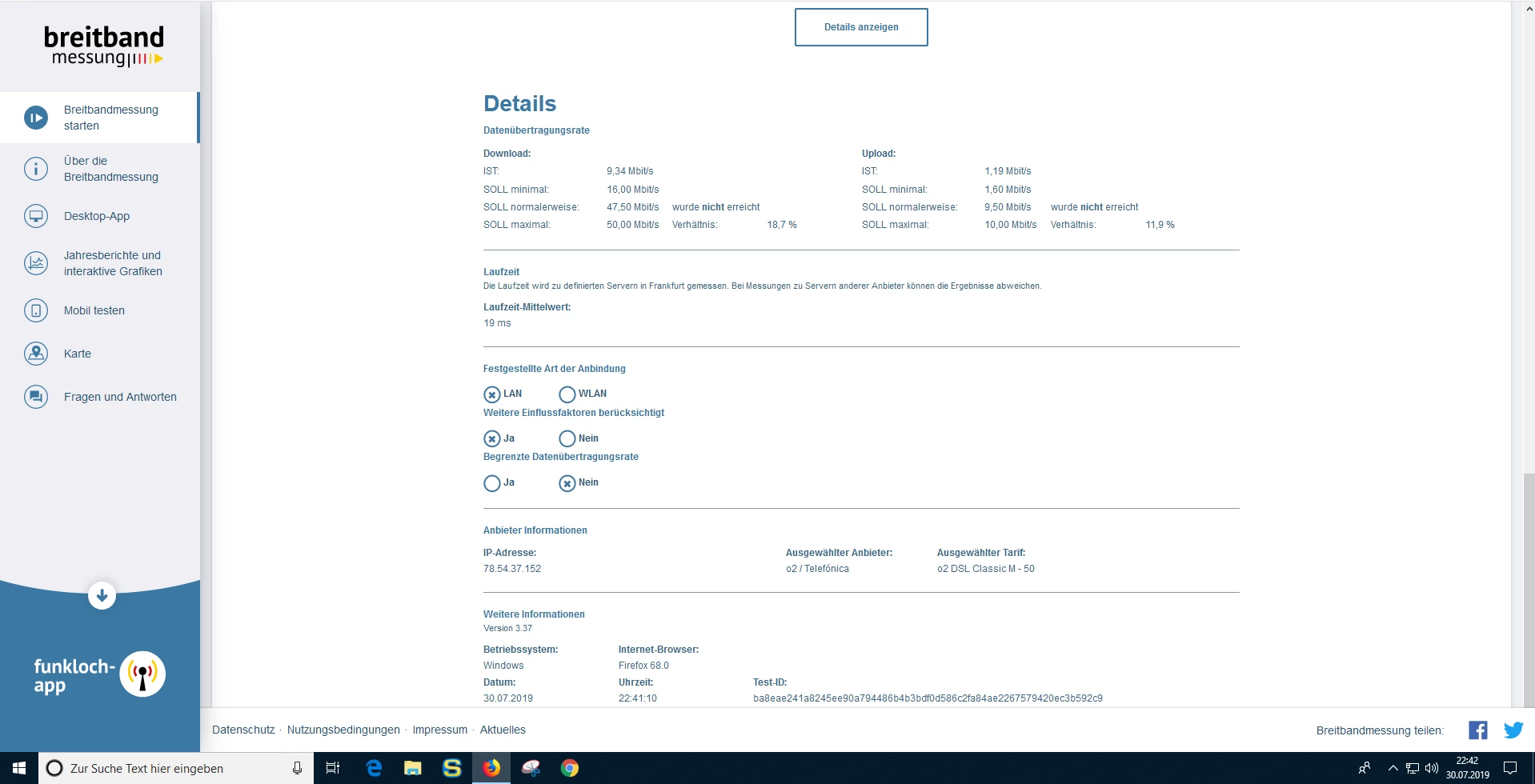Select Nein under Weitere Einflussfaktoren berücksichtigt
This screenshot has height=784, width=1535.
pos(567,438)
